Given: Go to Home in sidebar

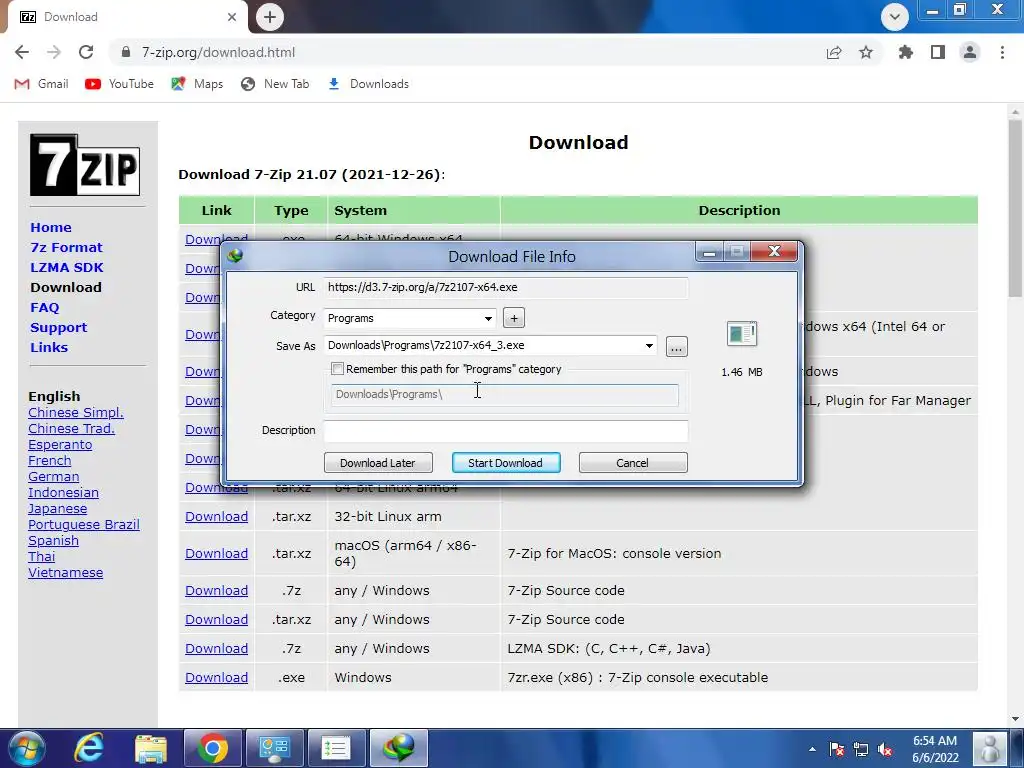Looking at the screenshot, I should click(x=51, y=227).
